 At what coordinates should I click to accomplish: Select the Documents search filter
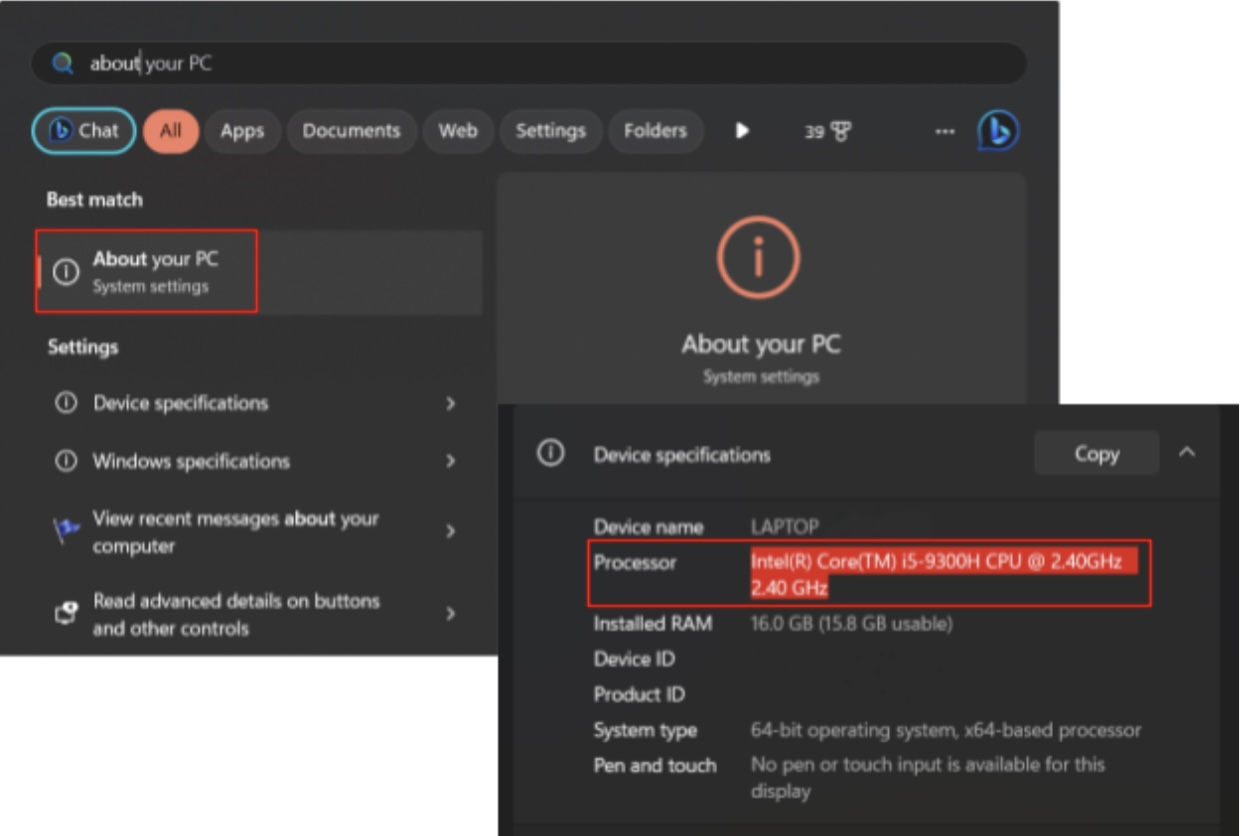(351, 130)
